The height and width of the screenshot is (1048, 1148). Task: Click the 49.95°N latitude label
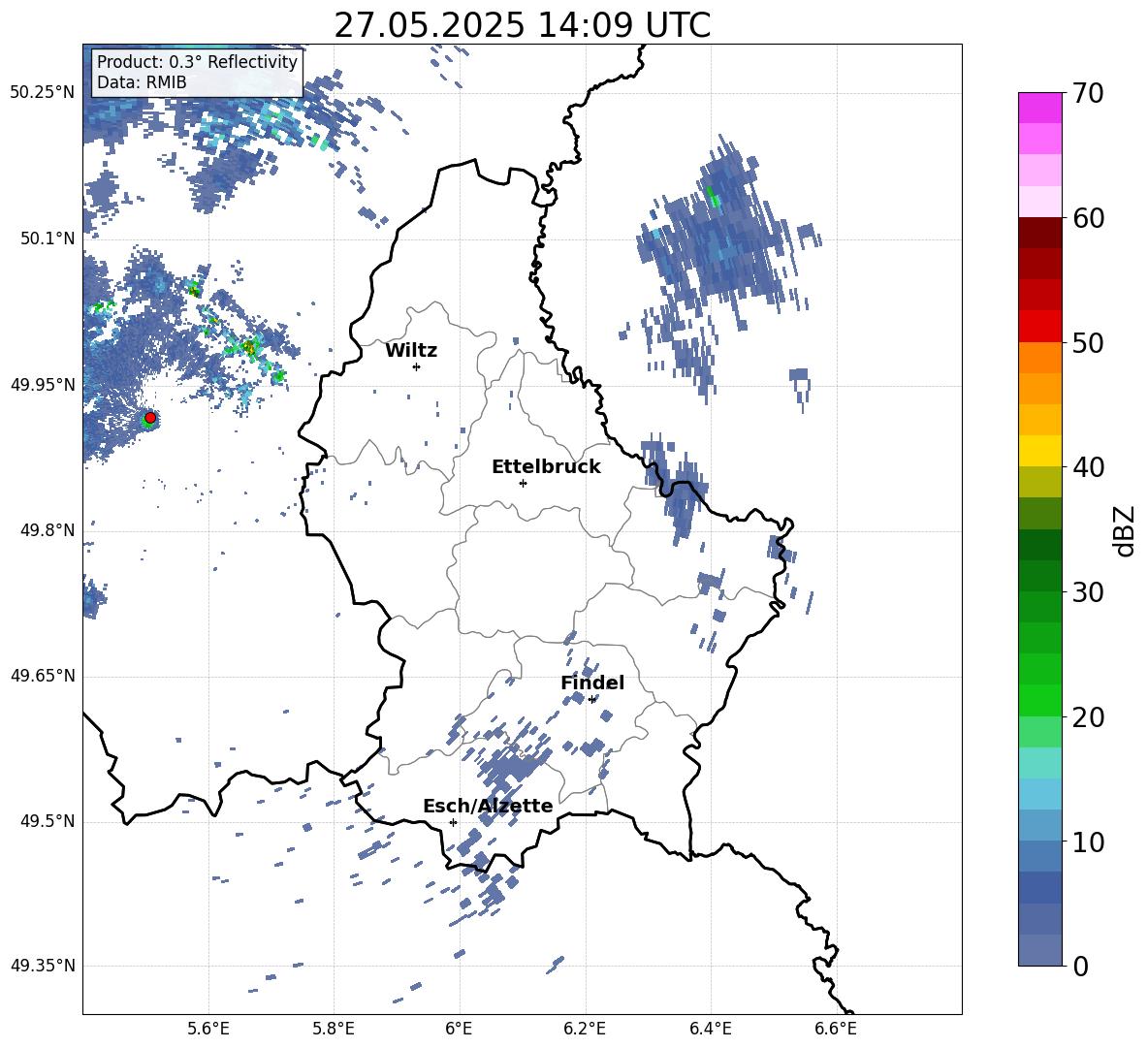43,384
